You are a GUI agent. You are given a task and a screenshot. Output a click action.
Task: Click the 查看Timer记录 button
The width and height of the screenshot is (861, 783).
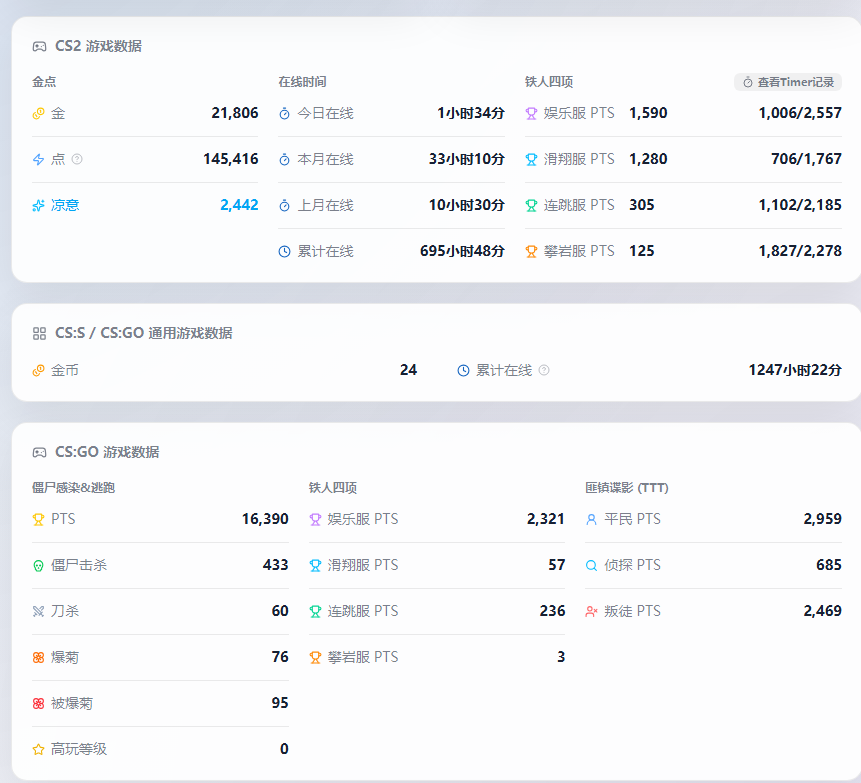(x=787, y=82)
